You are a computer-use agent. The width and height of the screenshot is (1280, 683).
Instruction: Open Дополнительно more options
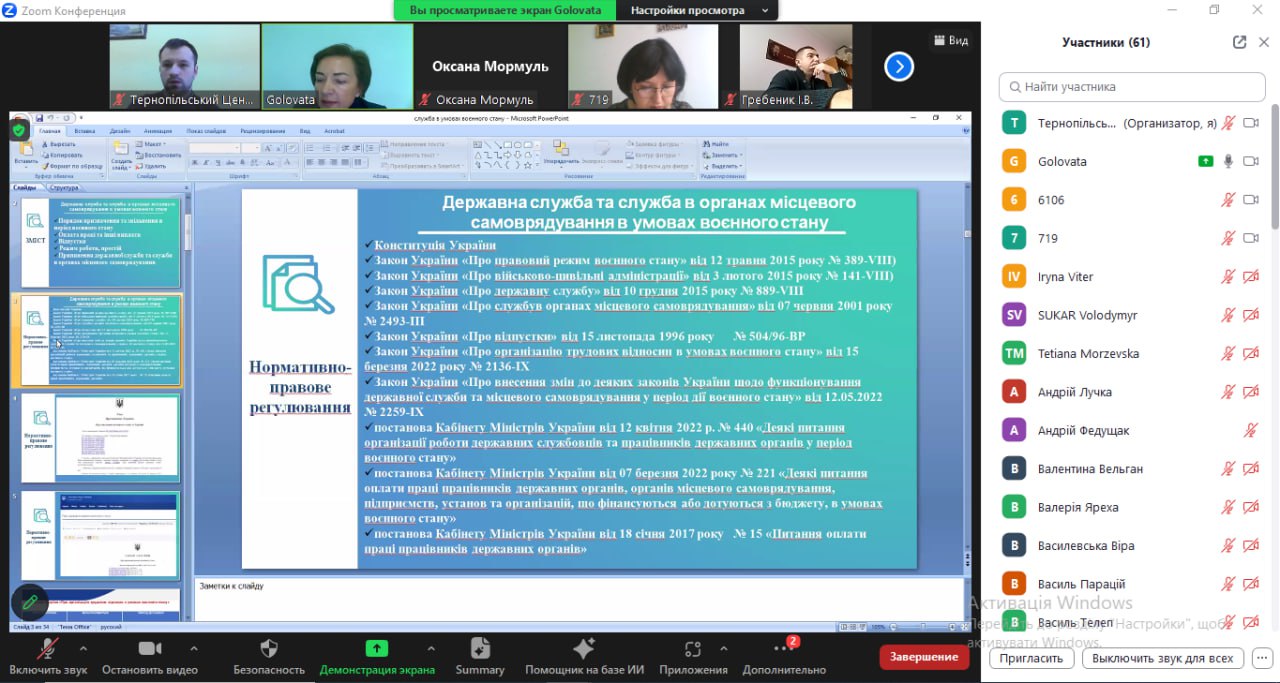tap(784, 658)
